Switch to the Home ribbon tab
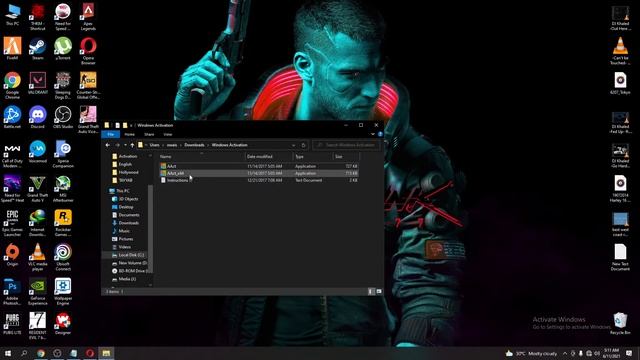The width and height of the screenshot is (640, 360). click(129, 134)
